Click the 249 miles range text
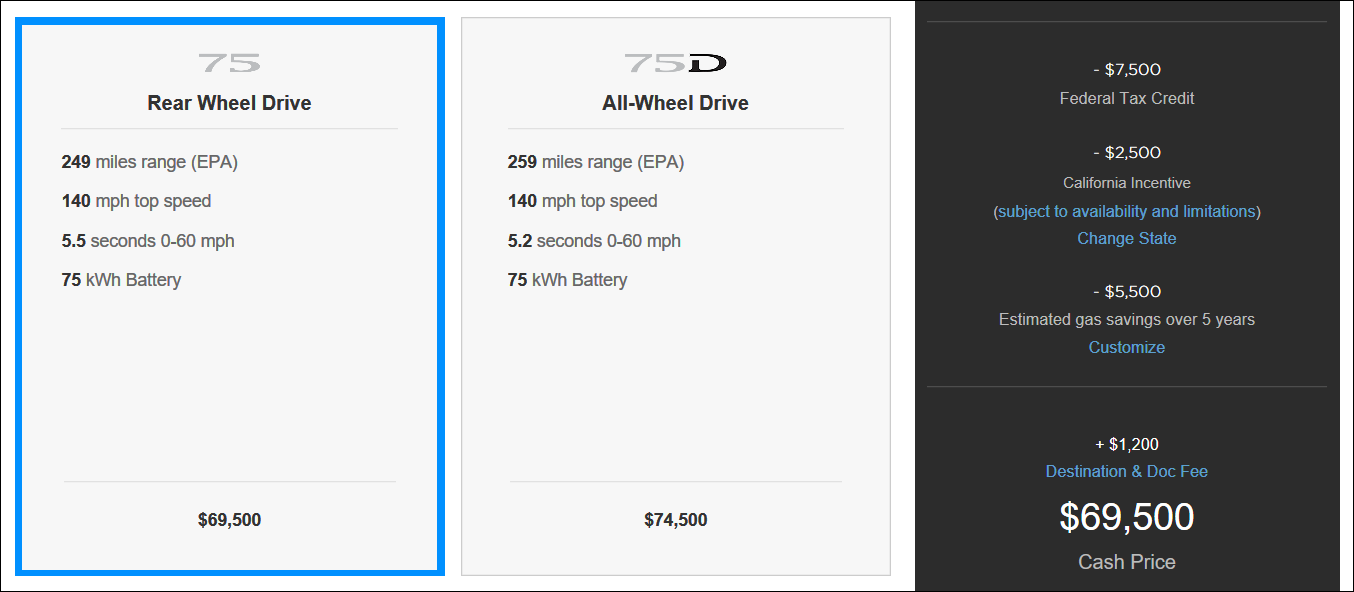 150,162
